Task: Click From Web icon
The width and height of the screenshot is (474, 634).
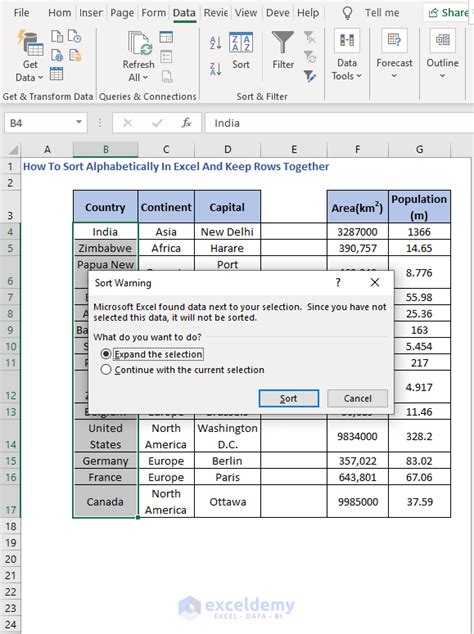Action: 57,55
